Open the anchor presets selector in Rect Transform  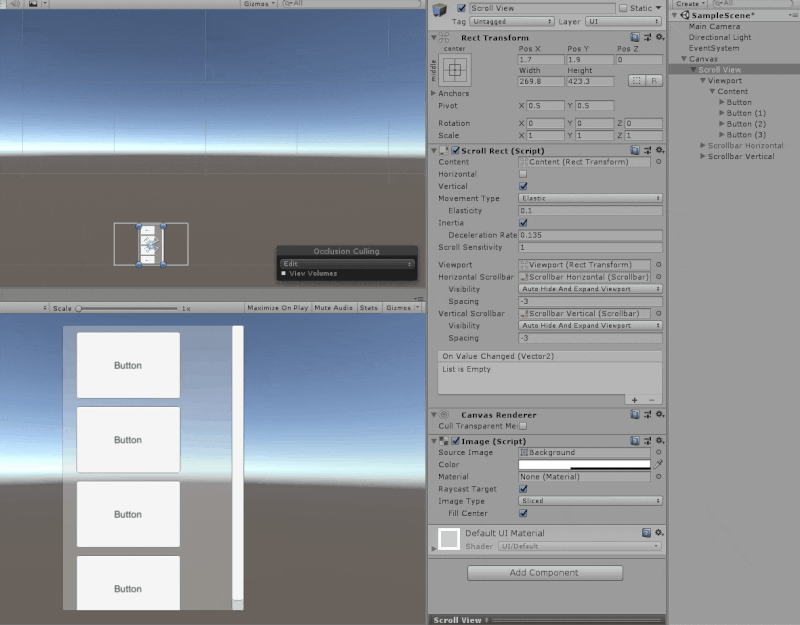click(456, 71)
